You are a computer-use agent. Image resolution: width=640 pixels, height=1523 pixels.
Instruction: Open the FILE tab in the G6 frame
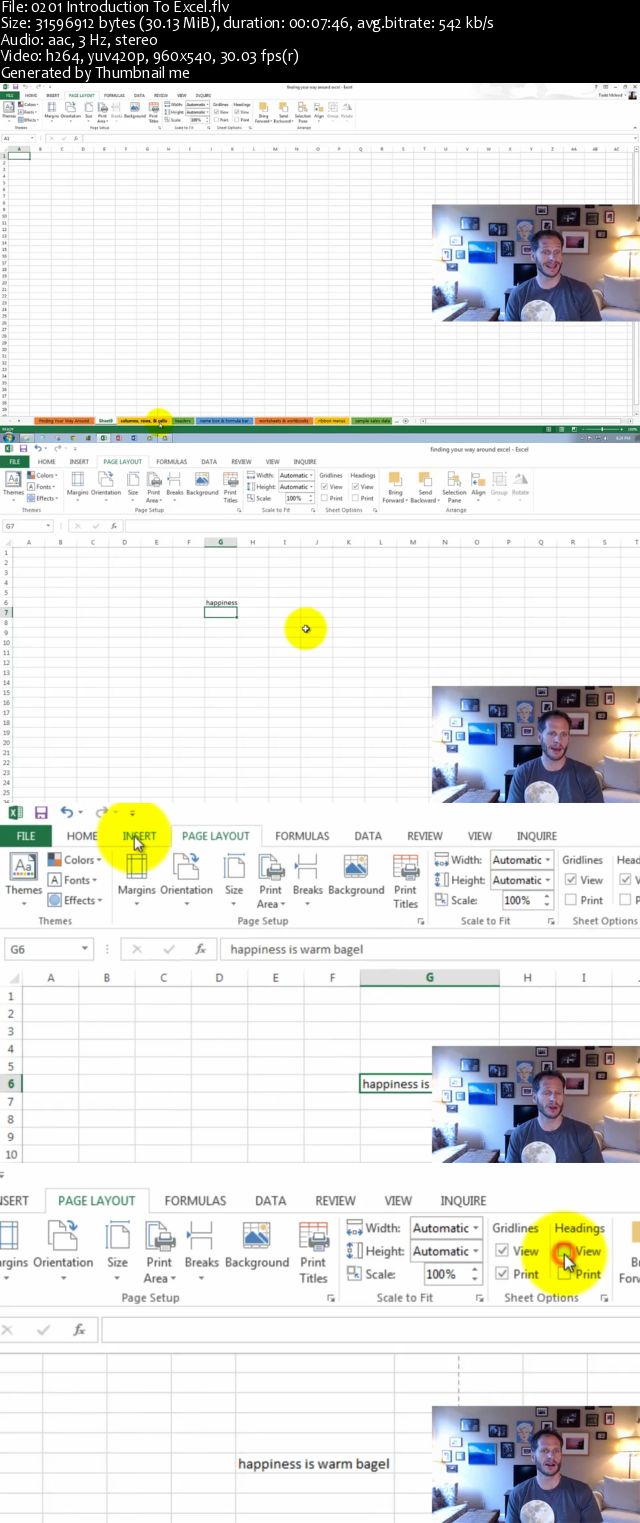pyautogui.click(x=26, y=836)
